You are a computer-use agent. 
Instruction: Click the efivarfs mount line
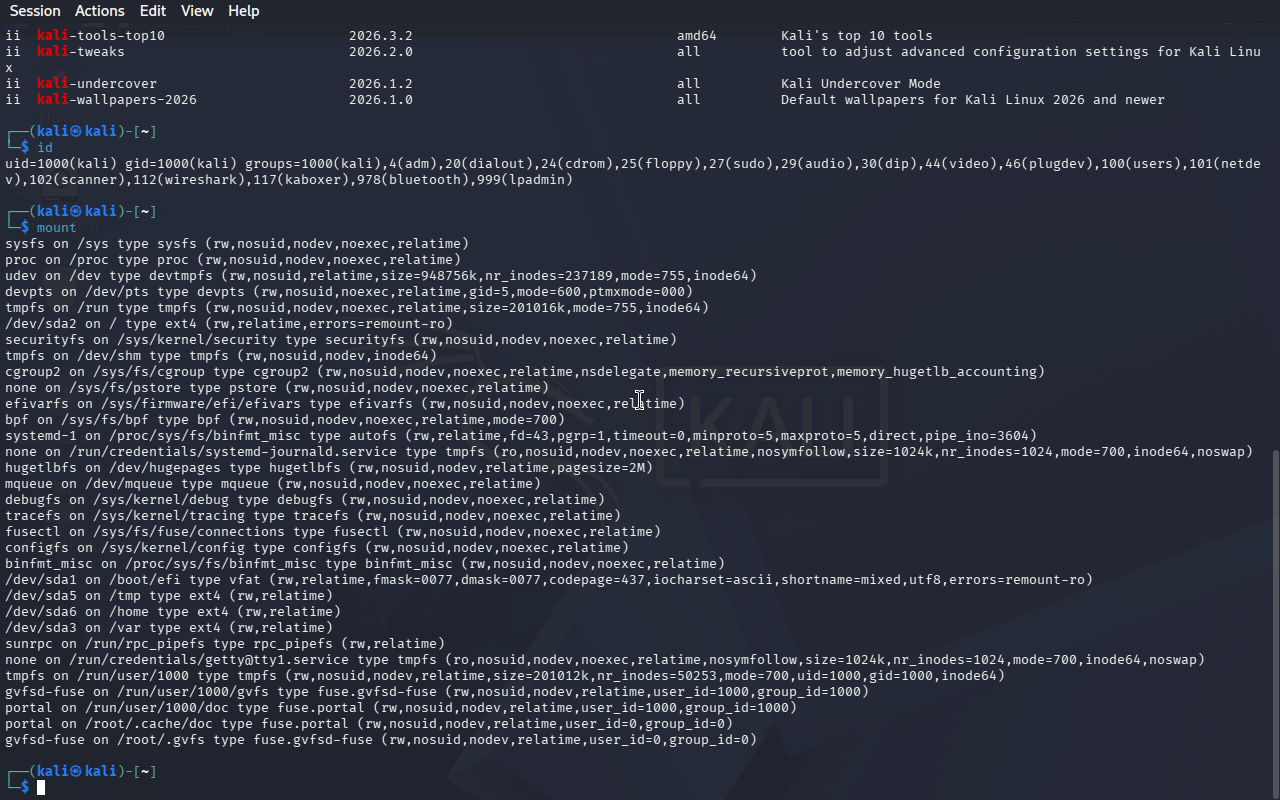tap(345, 404)
